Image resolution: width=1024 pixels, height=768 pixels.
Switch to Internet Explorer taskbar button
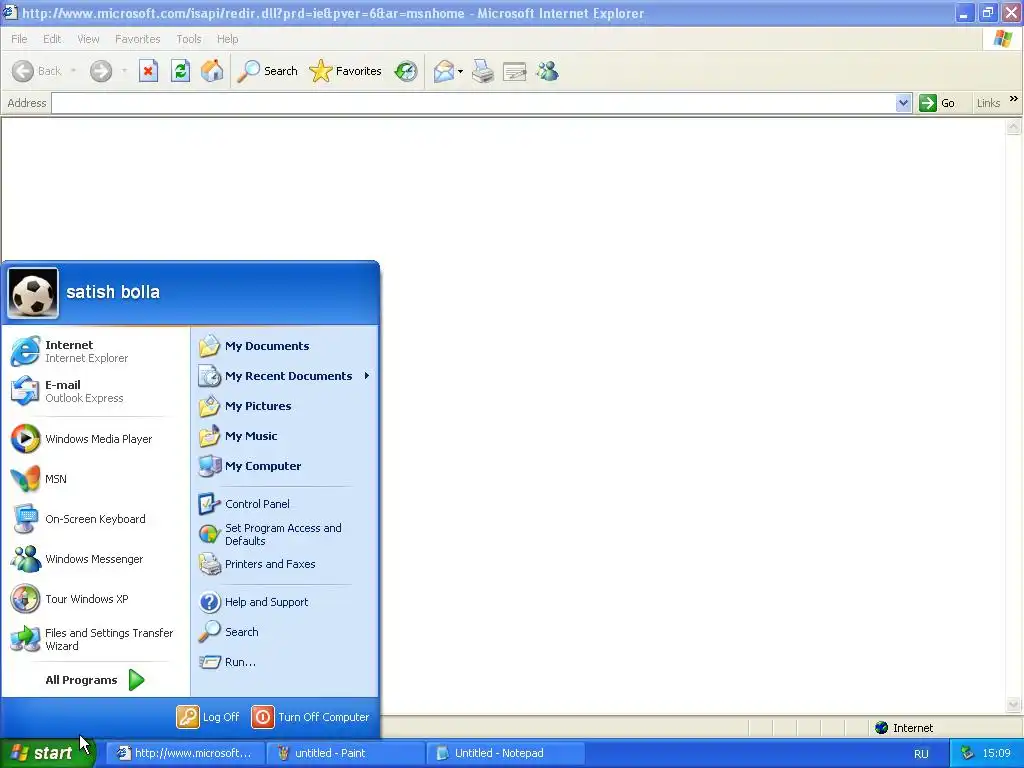point(185,753)
